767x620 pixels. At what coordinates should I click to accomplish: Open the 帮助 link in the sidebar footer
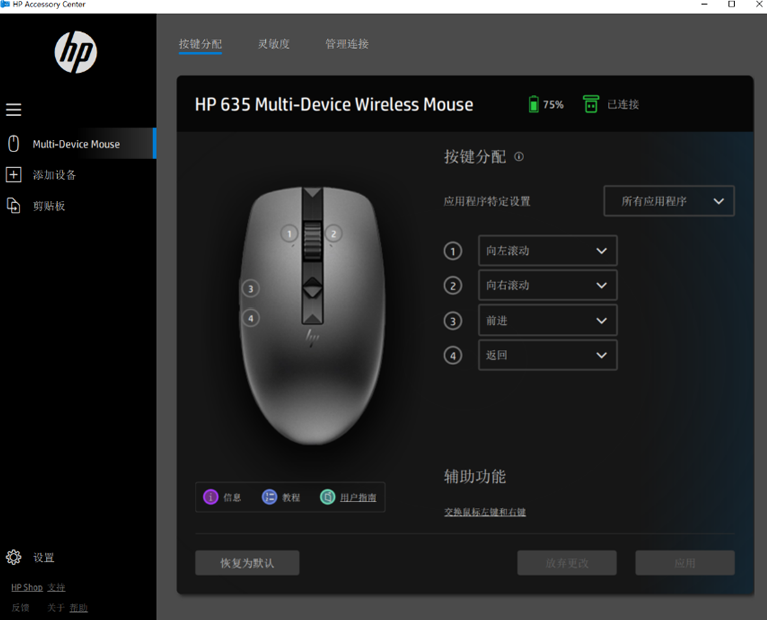[78, 607]
